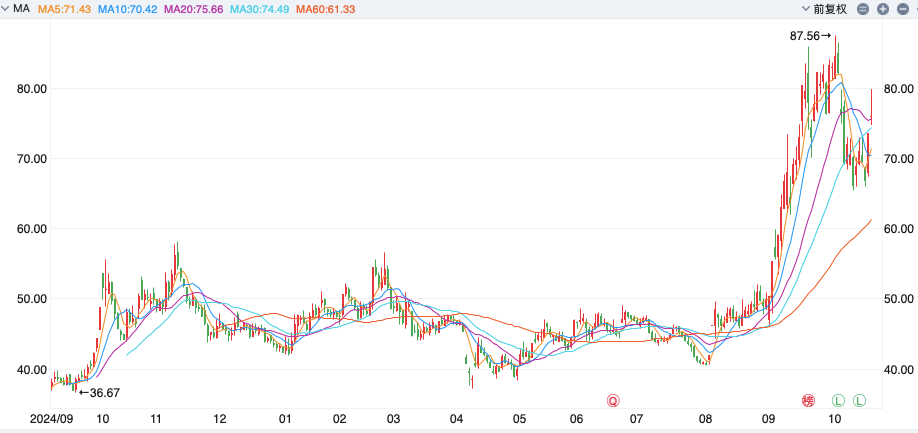Select the orange MA5:71.43 label

coord(65,9)
